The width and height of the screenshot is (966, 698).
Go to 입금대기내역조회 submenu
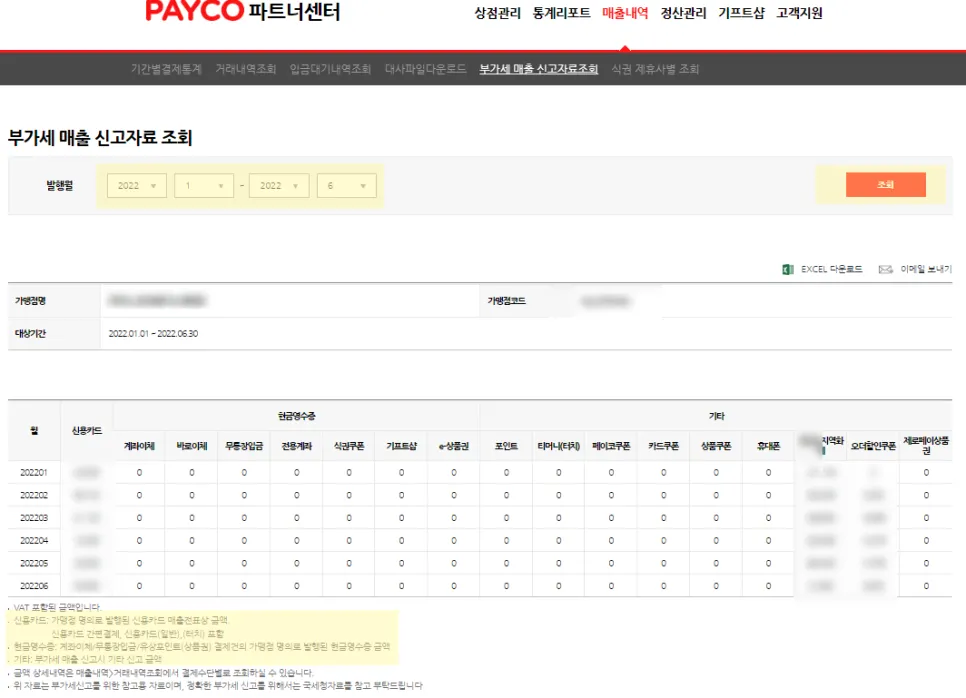[x=330, y=69]
